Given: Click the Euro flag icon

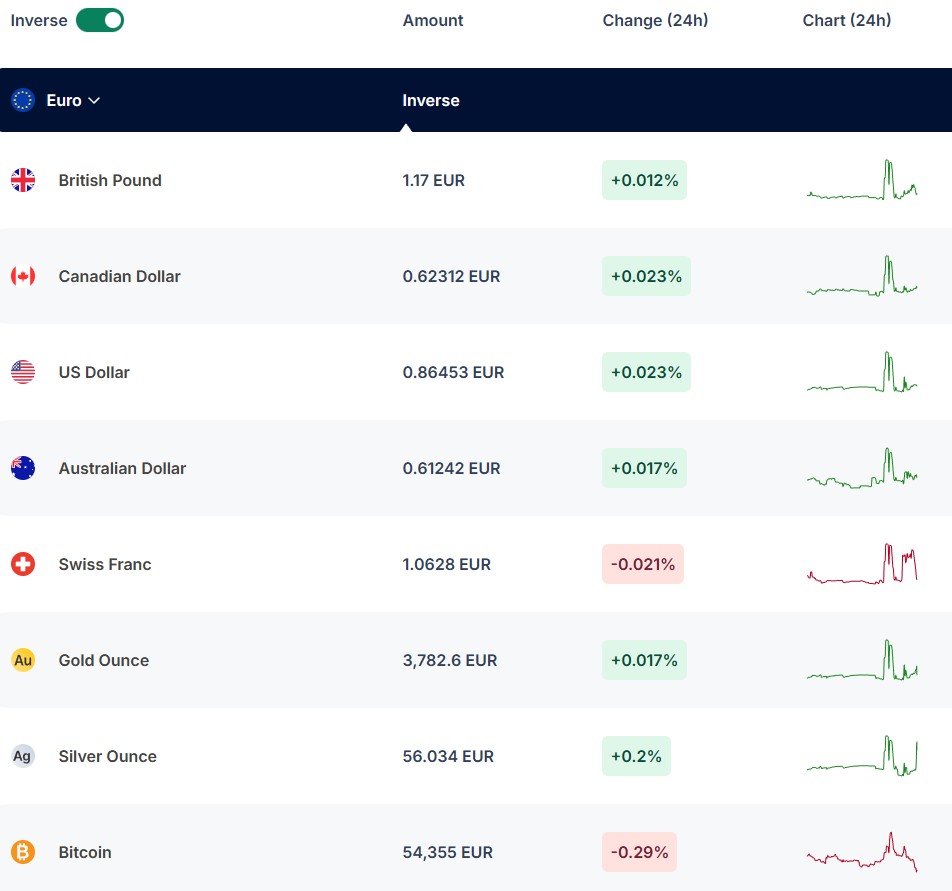Looking at the screenshot, I should point(23,100).
